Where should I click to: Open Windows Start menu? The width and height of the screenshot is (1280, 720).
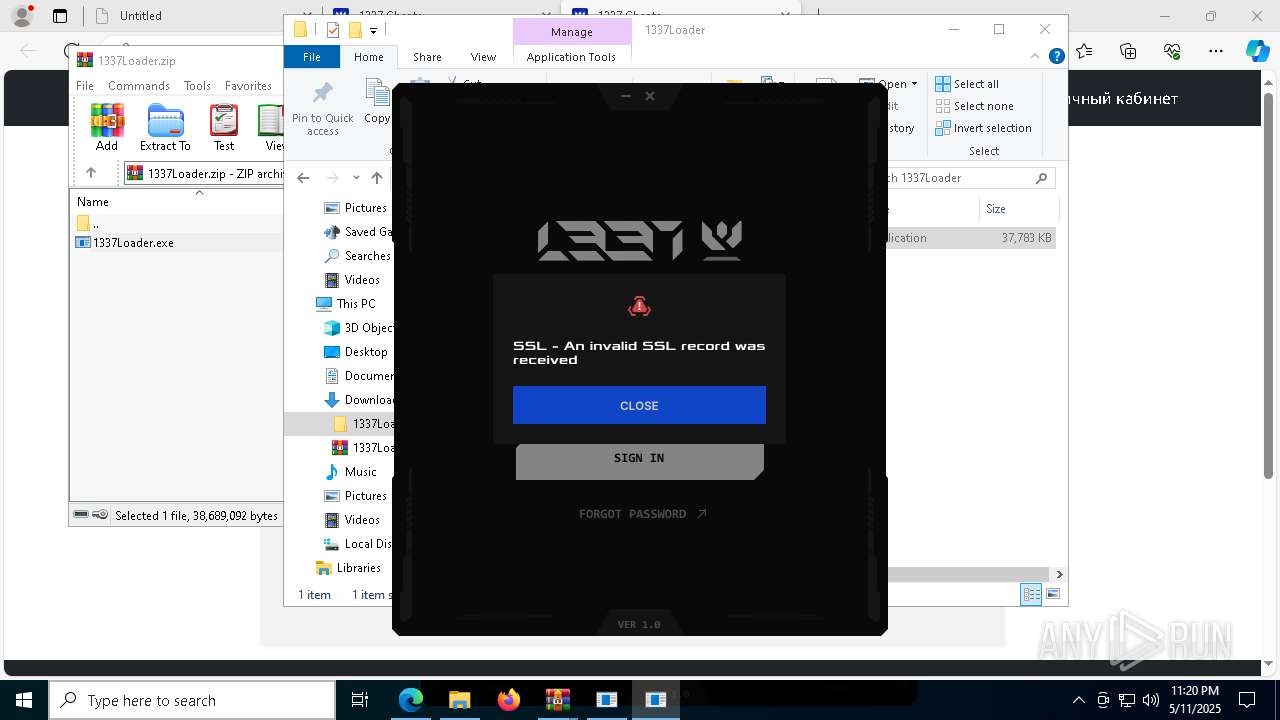pyautogui.click(x=24, y=700)
